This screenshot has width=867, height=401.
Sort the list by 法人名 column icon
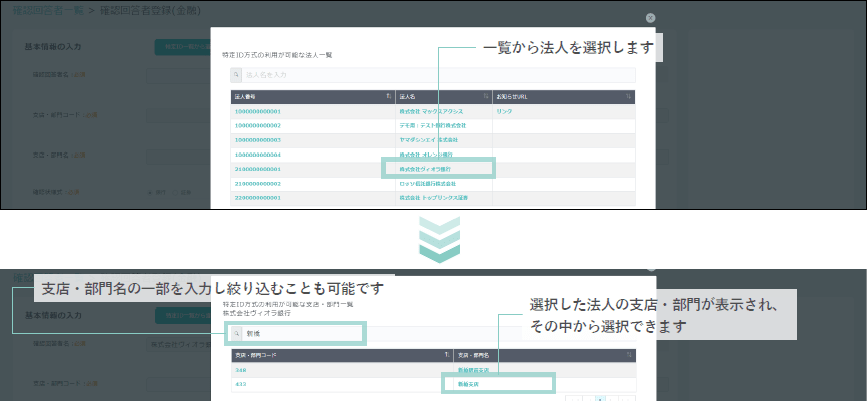click(484, 97)
